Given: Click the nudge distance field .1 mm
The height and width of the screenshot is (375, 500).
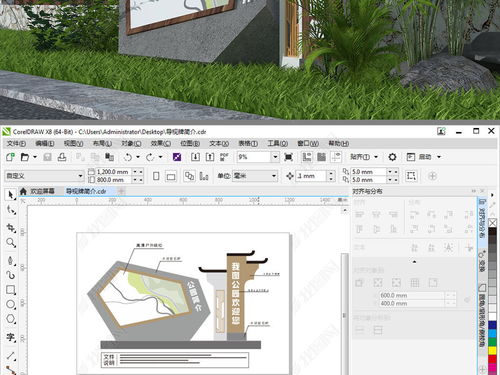Looking at the screenshot, I should pos(312,176).
